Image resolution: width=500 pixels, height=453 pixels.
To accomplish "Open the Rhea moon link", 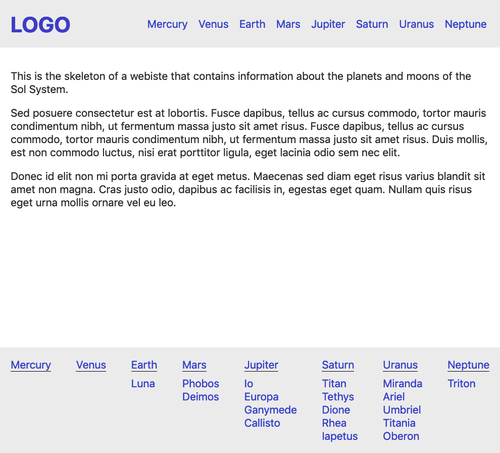I will [x=334, y=423].
